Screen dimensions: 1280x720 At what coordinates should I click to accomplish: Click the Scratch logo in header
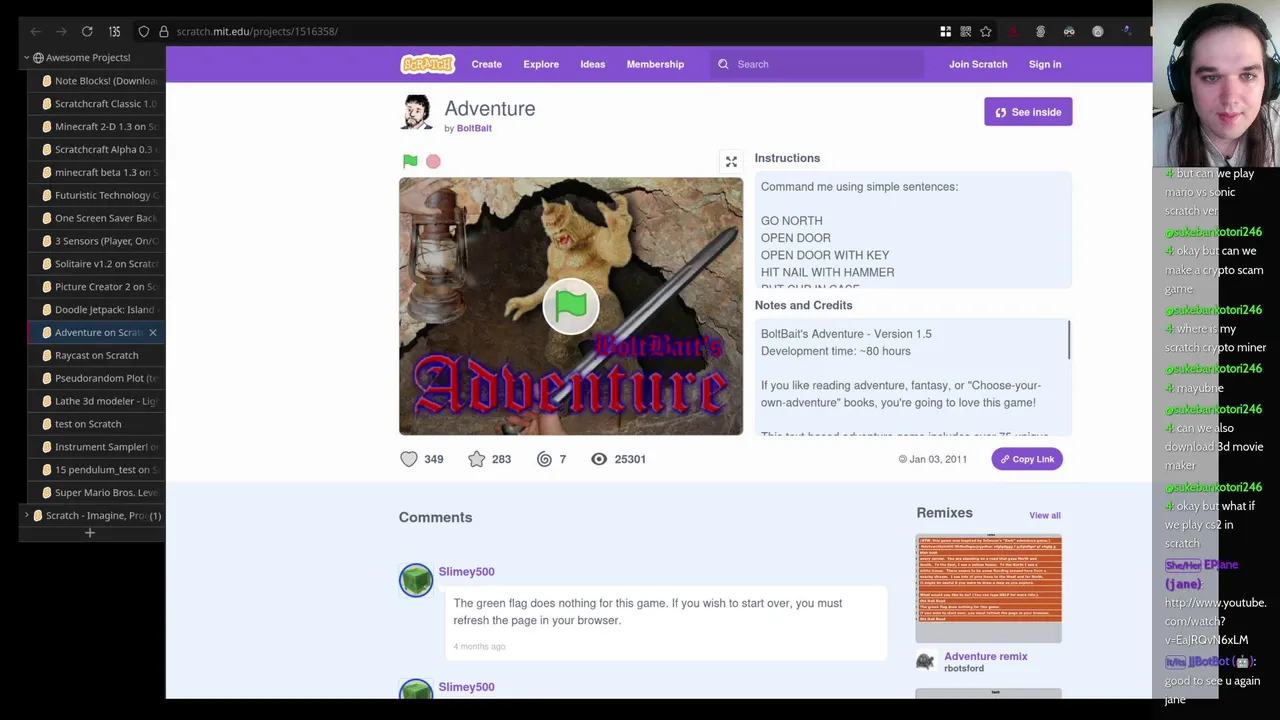pyautogui.click(x=428, y=64)
